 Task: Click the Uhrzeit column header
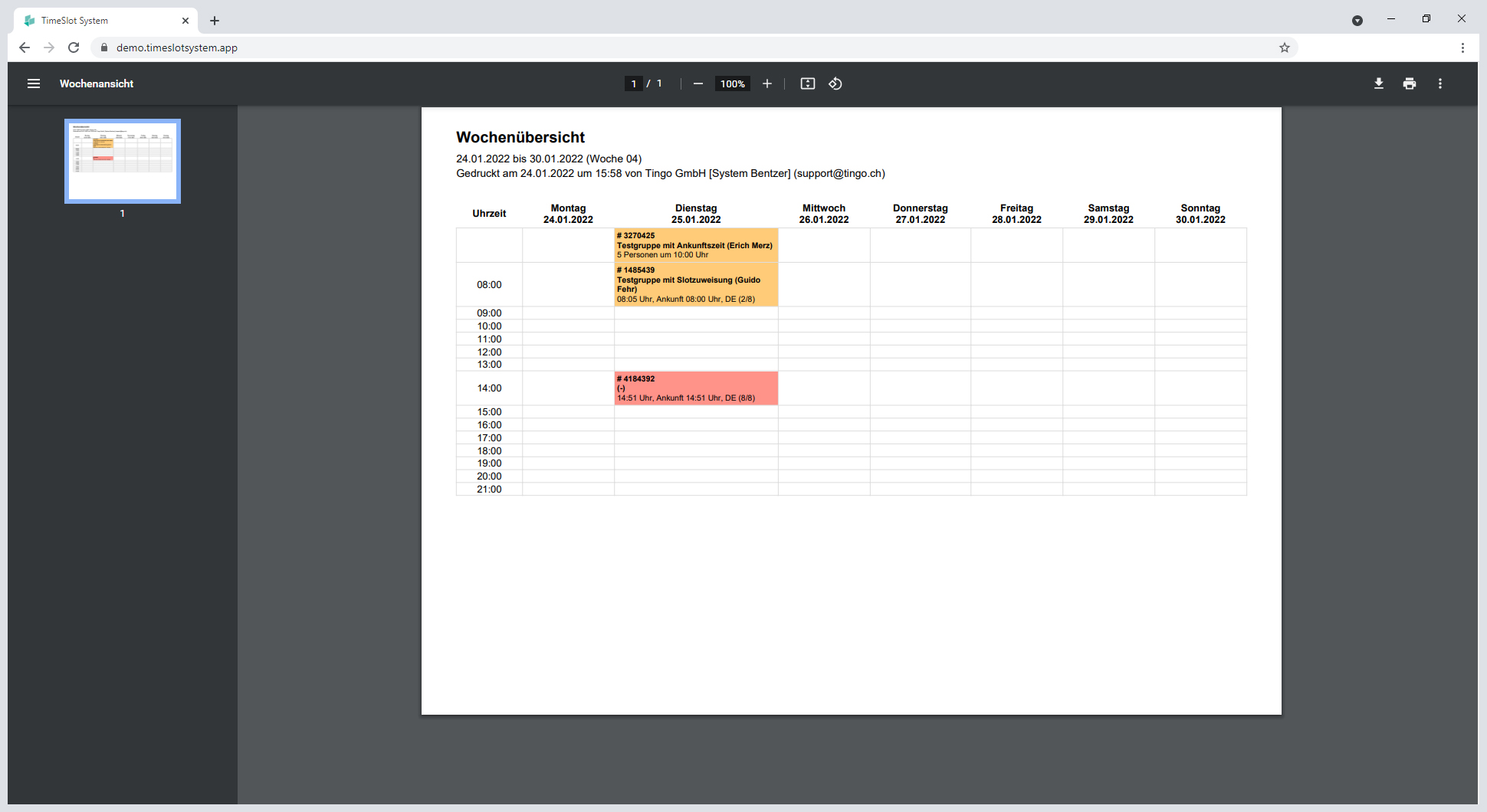click(x=489, y=214)
